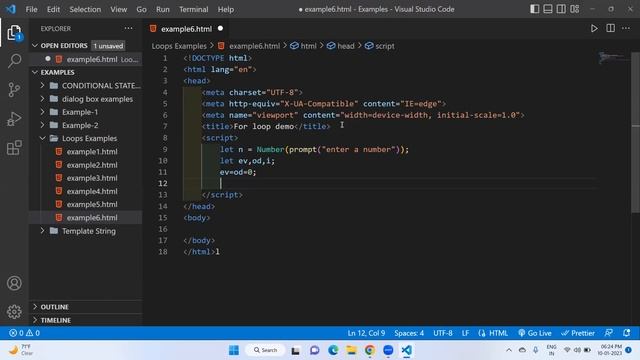The height and width of the screenshot is (360, 640).
Task: Open the Selection menu
Action: (85, 9)
